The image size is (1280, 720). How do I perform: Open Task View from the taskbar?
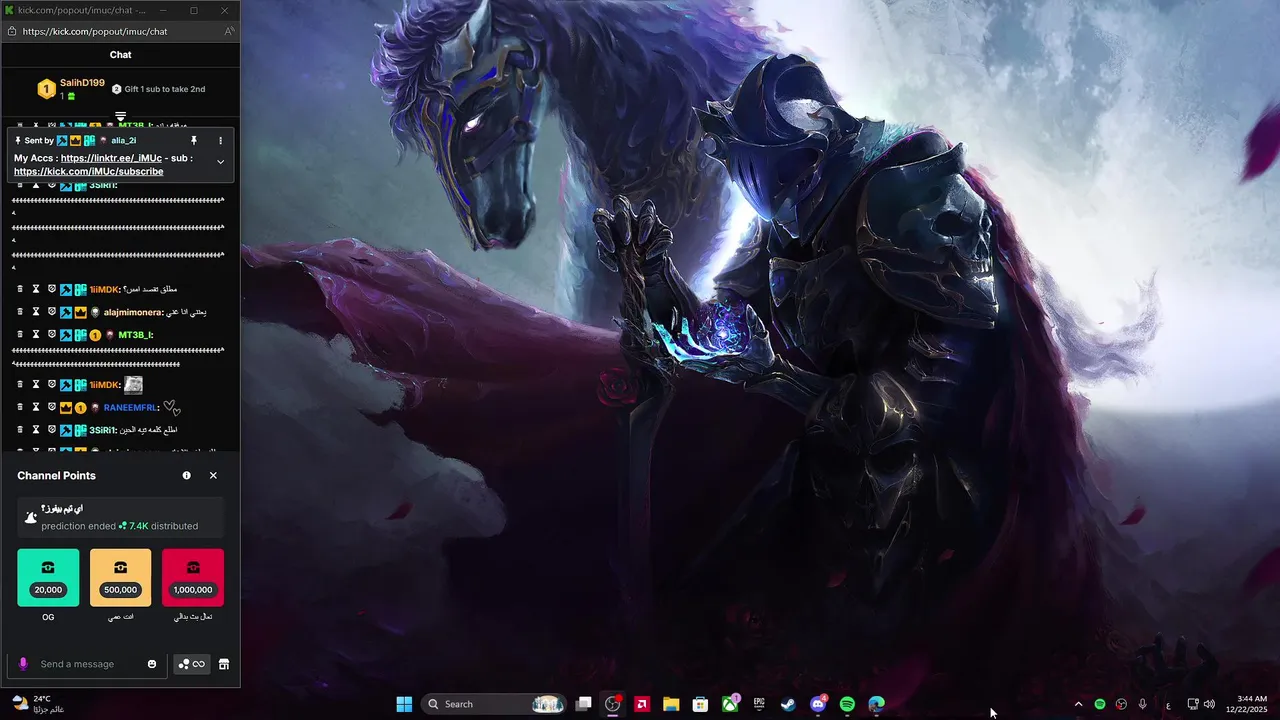(584, 704)
